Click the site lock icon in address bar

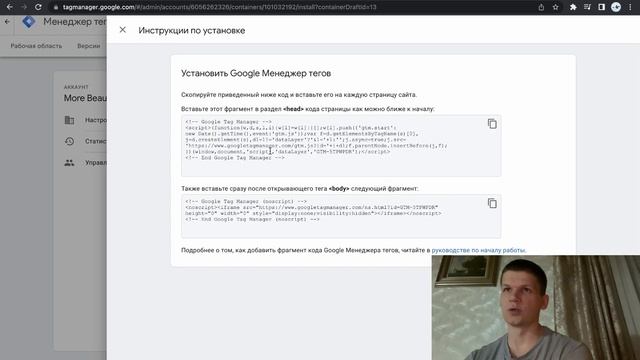tap(56, 7)
